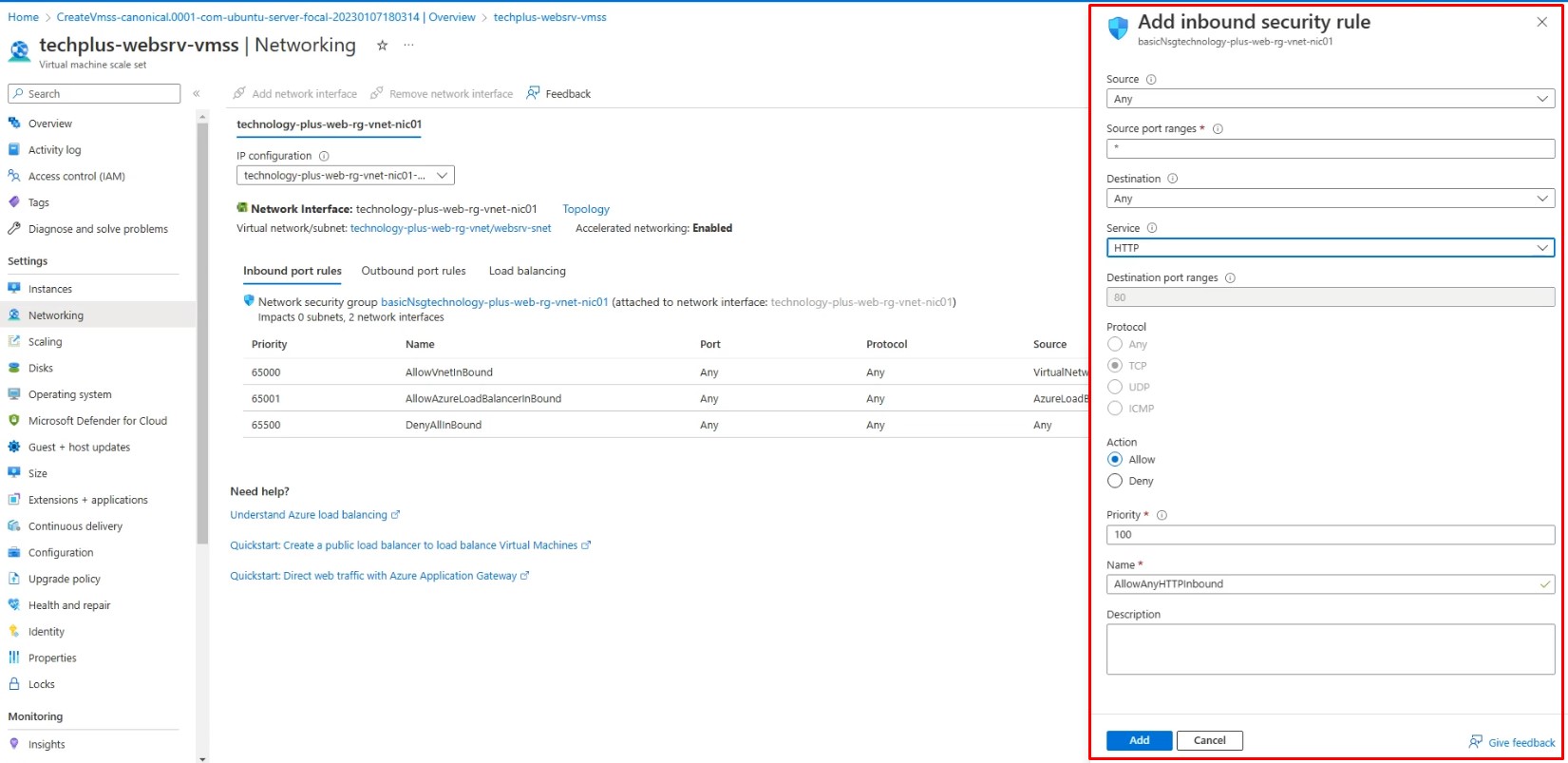1568x763 pixels.
Task: Switch to the Load balancing tab
Action: 527,271
